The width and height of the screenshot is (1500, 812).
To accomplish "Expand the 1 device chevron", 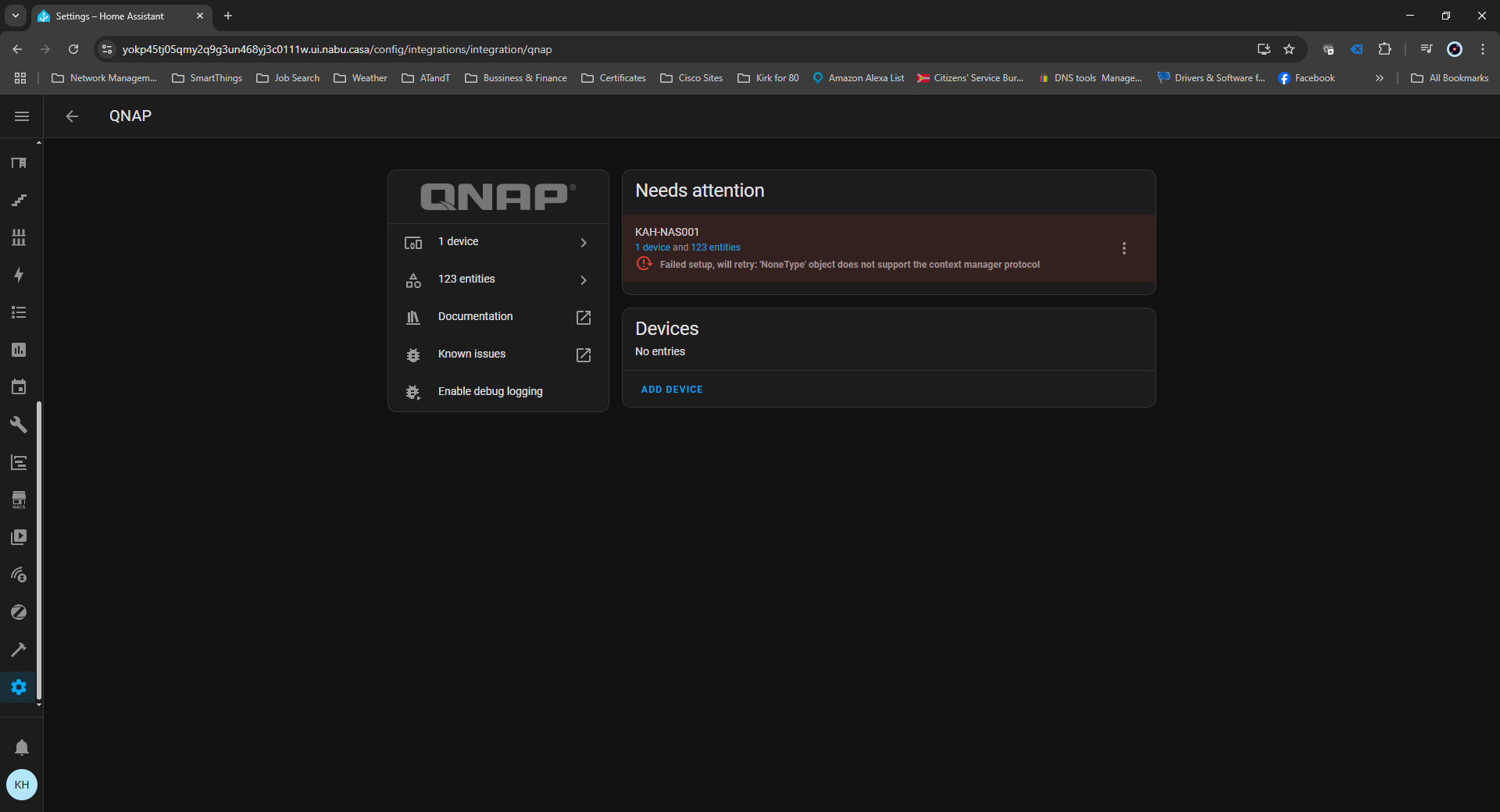I will click(584, 243).
